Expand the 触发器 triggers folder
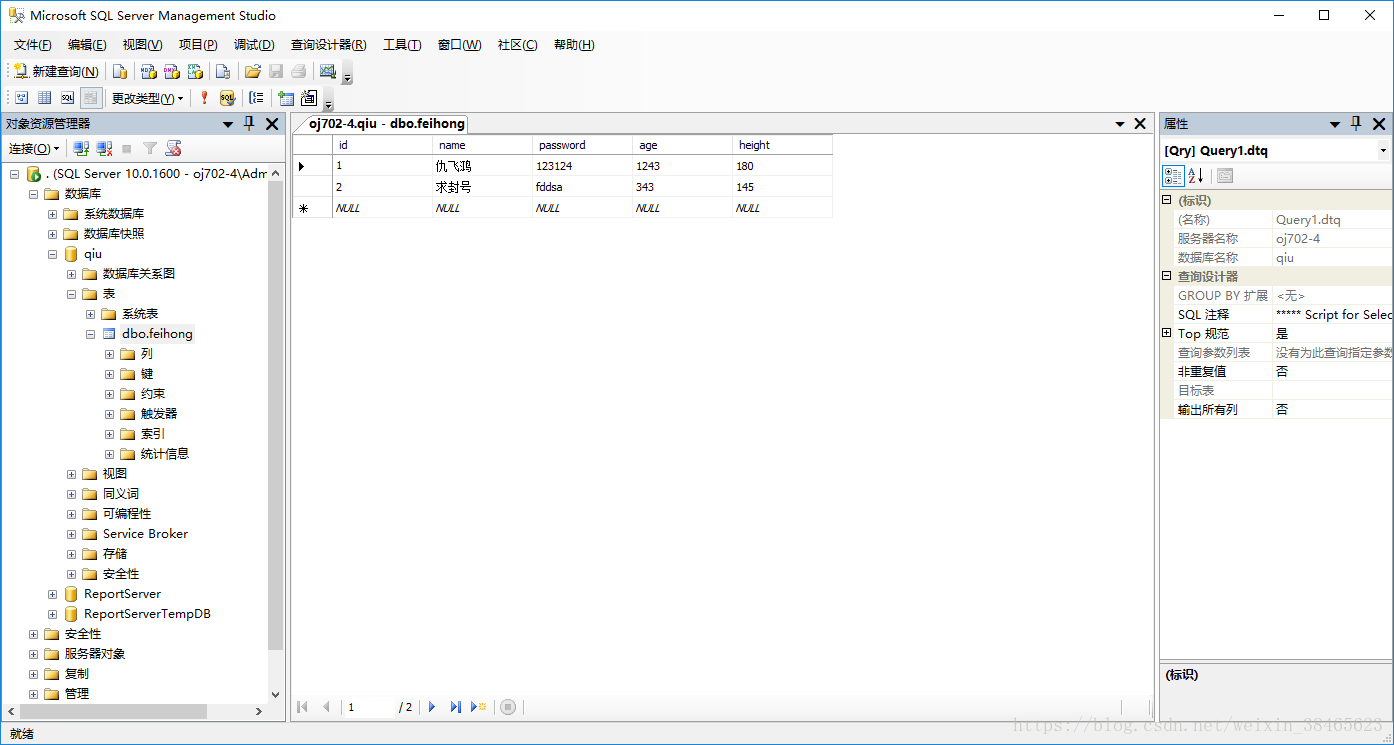This screenshot has width=1394, height=745. coord(110,414)
